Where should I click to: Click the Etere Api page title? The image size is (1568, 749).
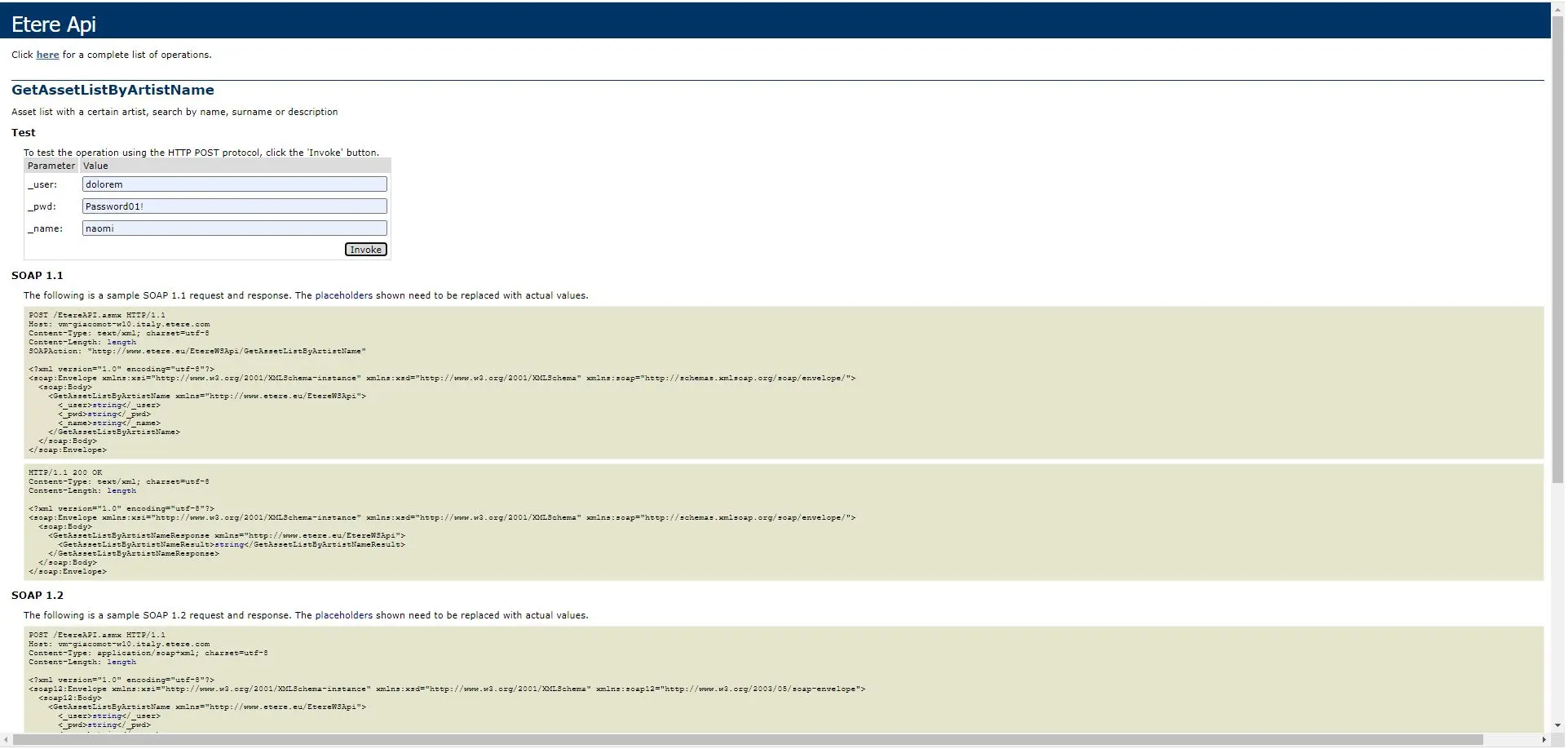click(x=54, y=24)
